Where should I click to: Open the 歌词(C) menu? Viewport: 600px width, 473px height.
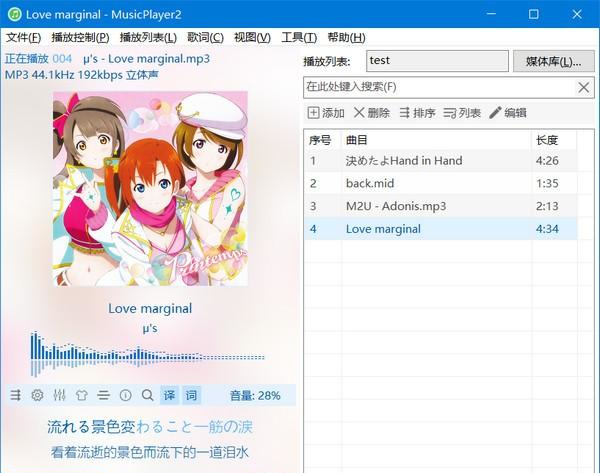coord(205,38)
